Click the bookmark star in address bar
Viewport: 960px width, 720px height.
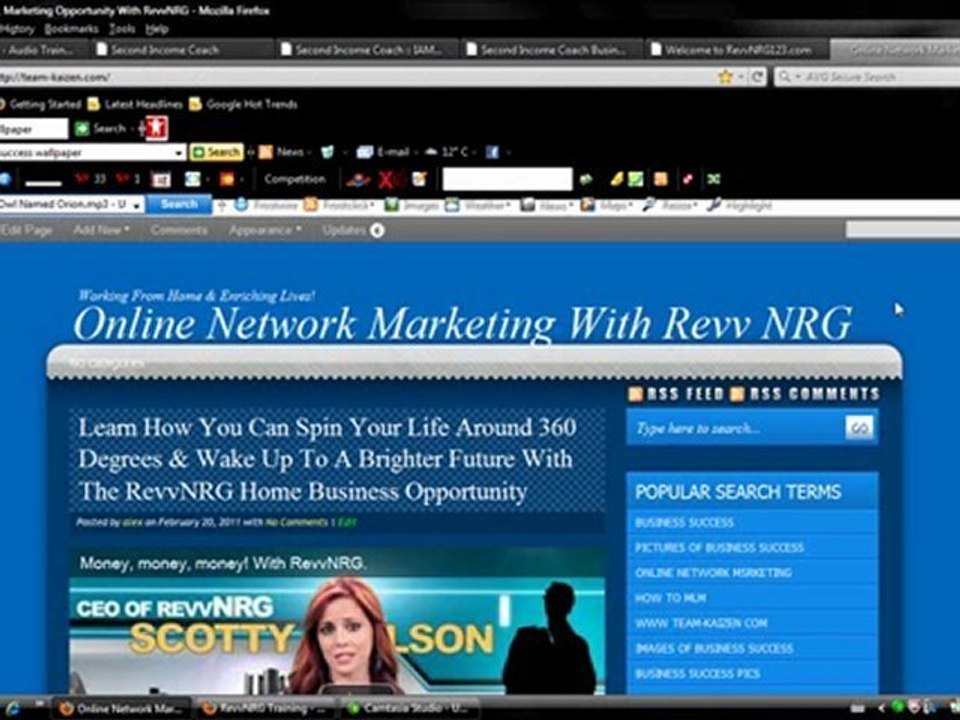726,77
